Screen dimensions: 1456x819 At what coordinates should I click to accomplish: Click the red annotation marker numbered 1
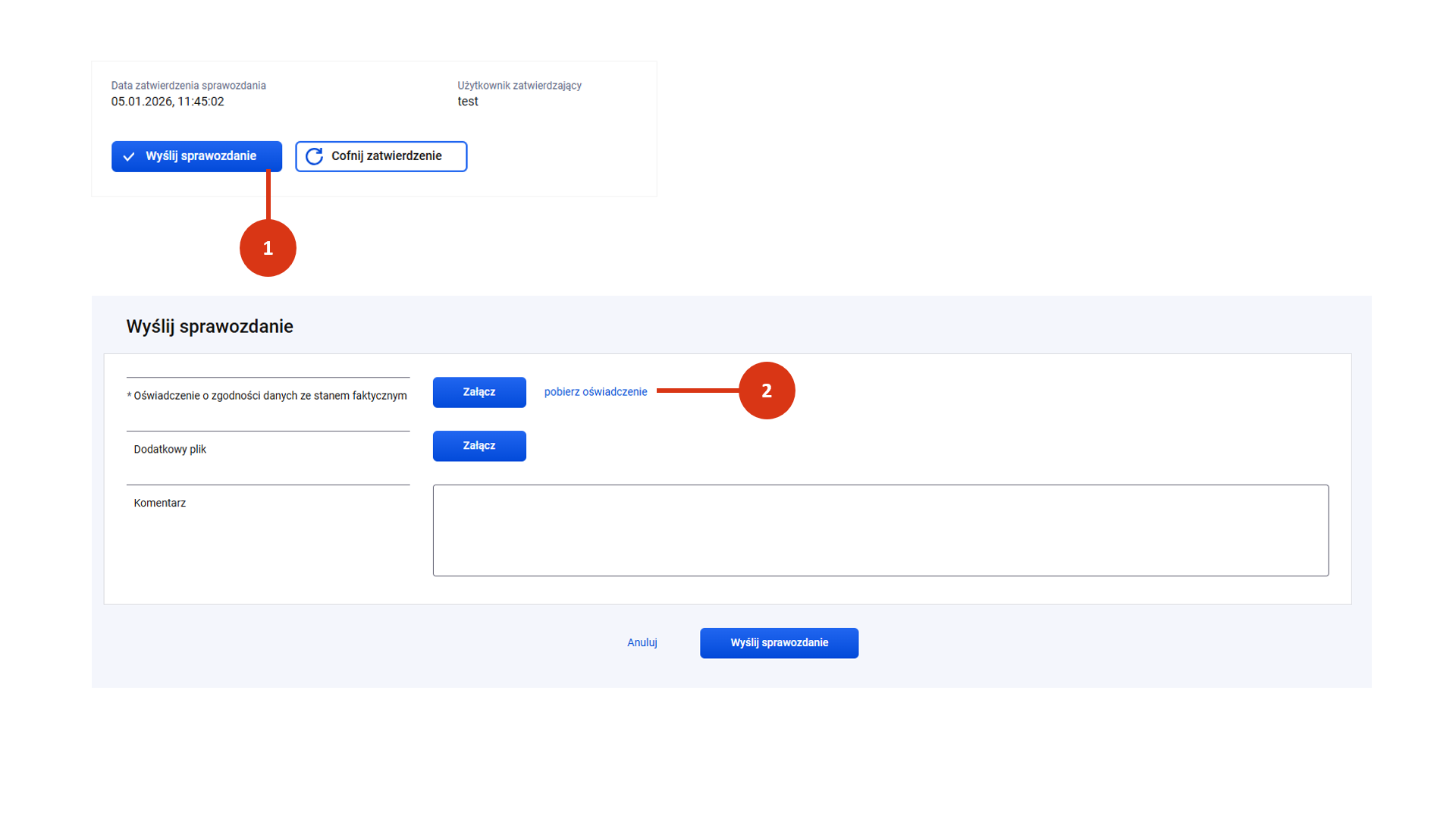coord(268,248)
